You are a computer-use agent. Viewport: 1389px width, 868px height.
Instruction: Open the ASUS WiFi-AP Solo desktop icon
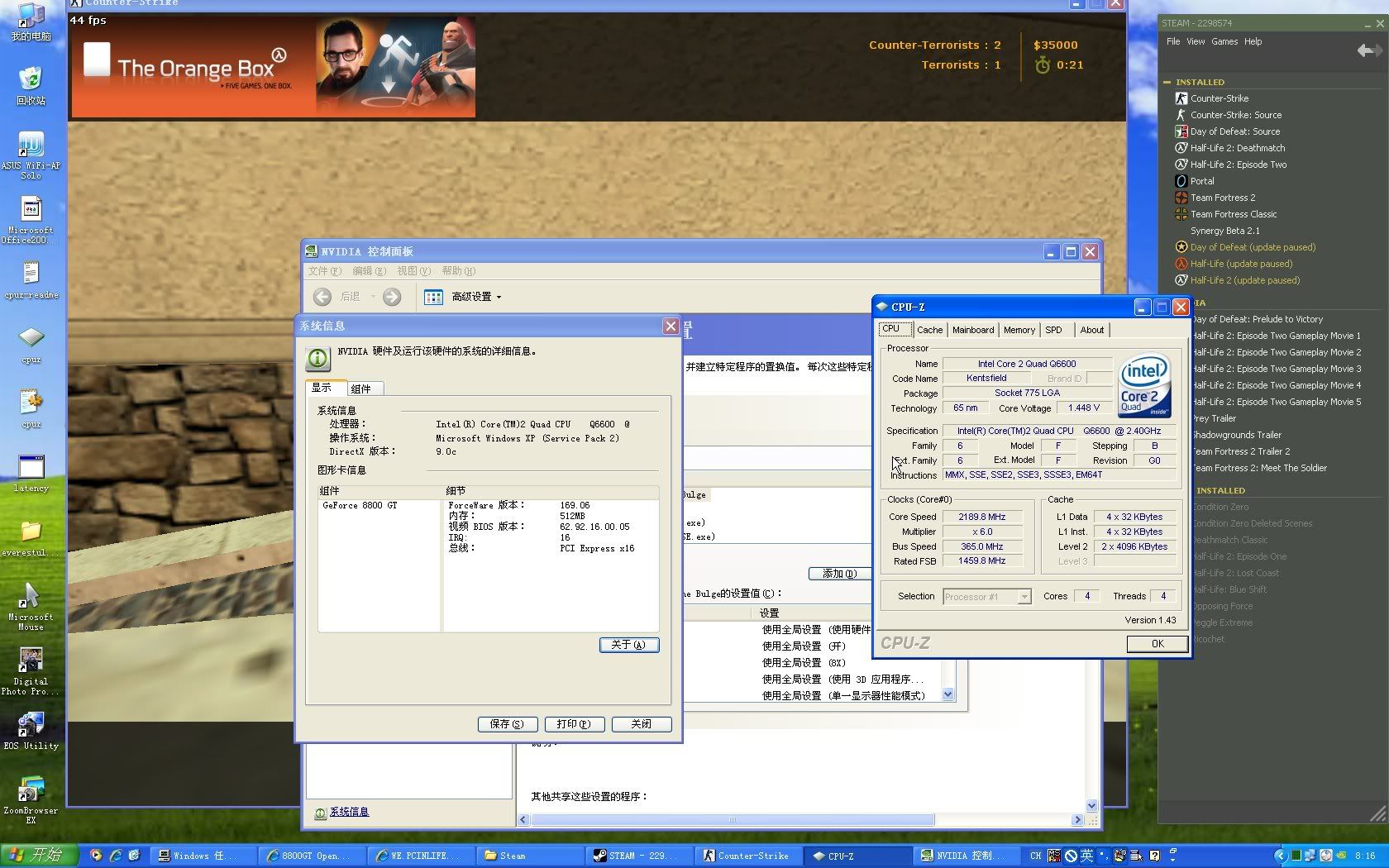(x=31, y=145)
